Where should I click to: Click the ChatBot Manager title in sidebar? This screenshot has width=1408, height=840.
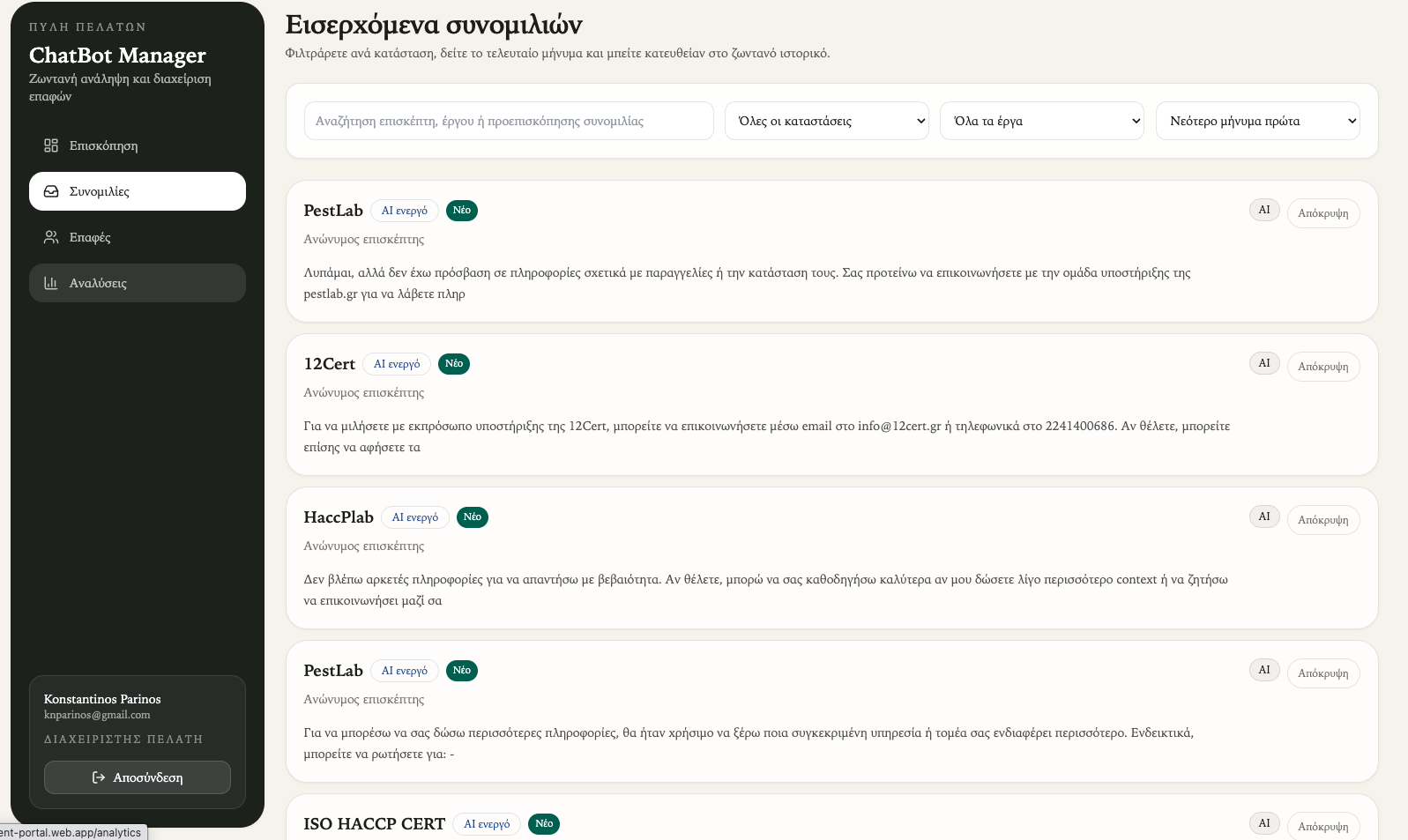click(x=117, y=56)
